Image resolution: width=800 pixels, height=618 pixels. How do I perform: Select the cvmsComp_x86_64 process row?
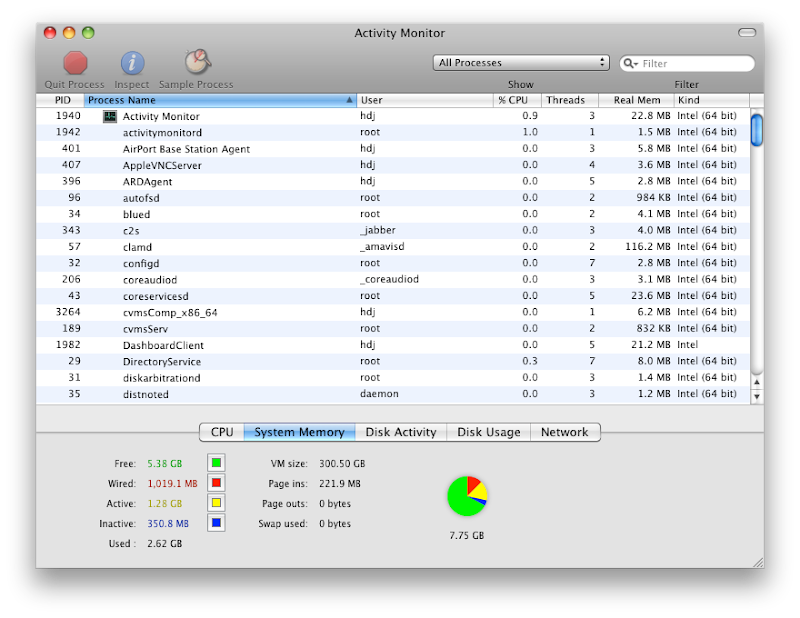coord(393,312)
